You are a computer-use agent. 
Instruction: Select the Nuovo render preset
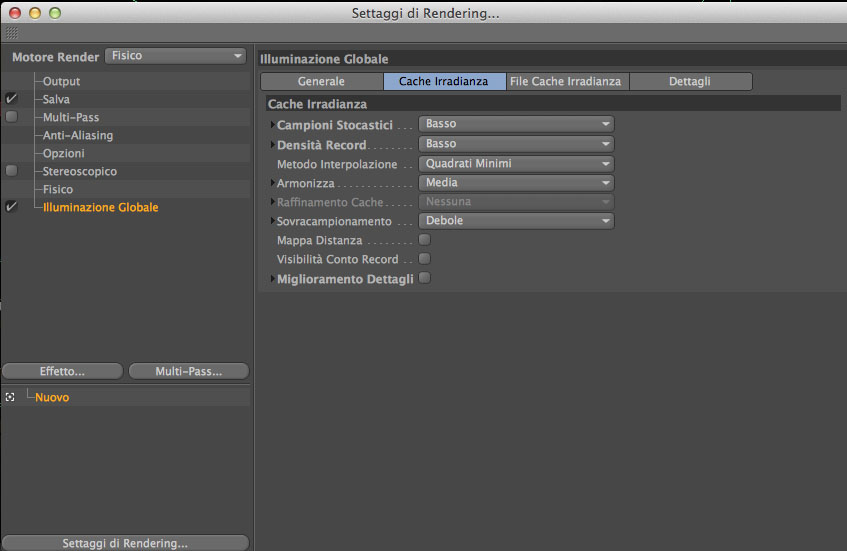click(x=52, y=398)
